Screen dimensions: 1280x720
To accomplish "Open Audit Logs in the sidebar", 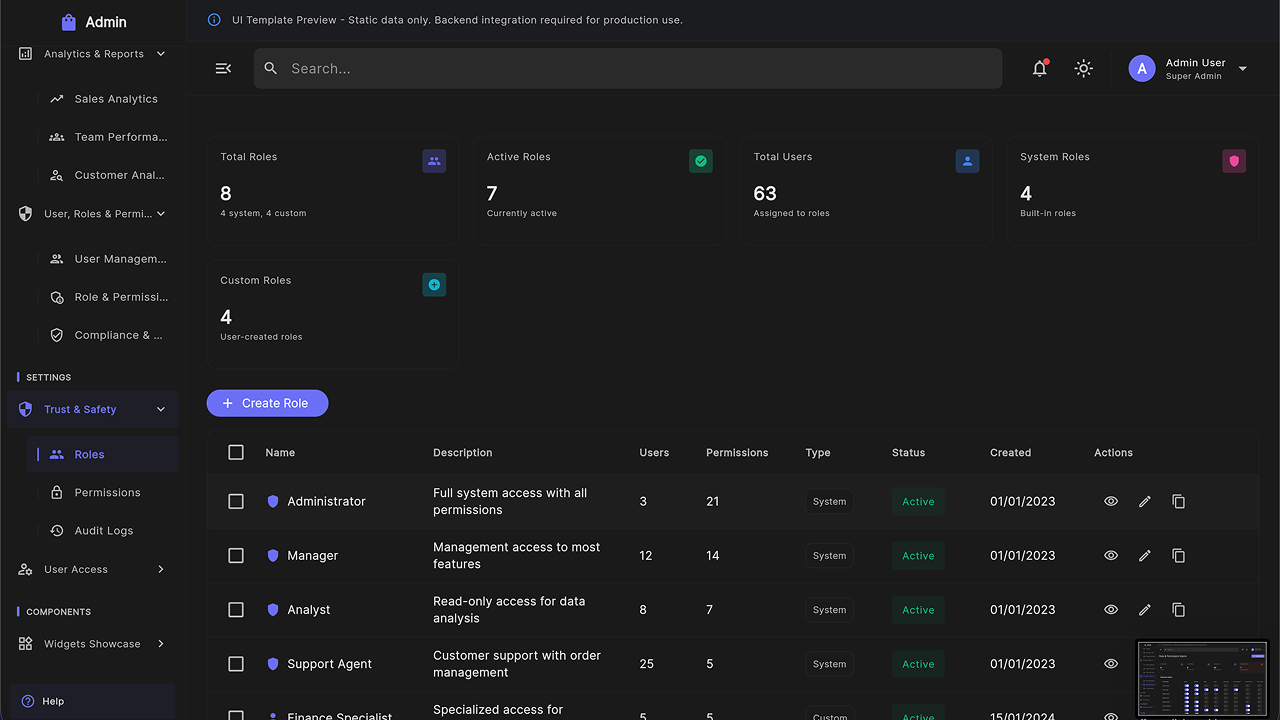I will coord(104,531).
